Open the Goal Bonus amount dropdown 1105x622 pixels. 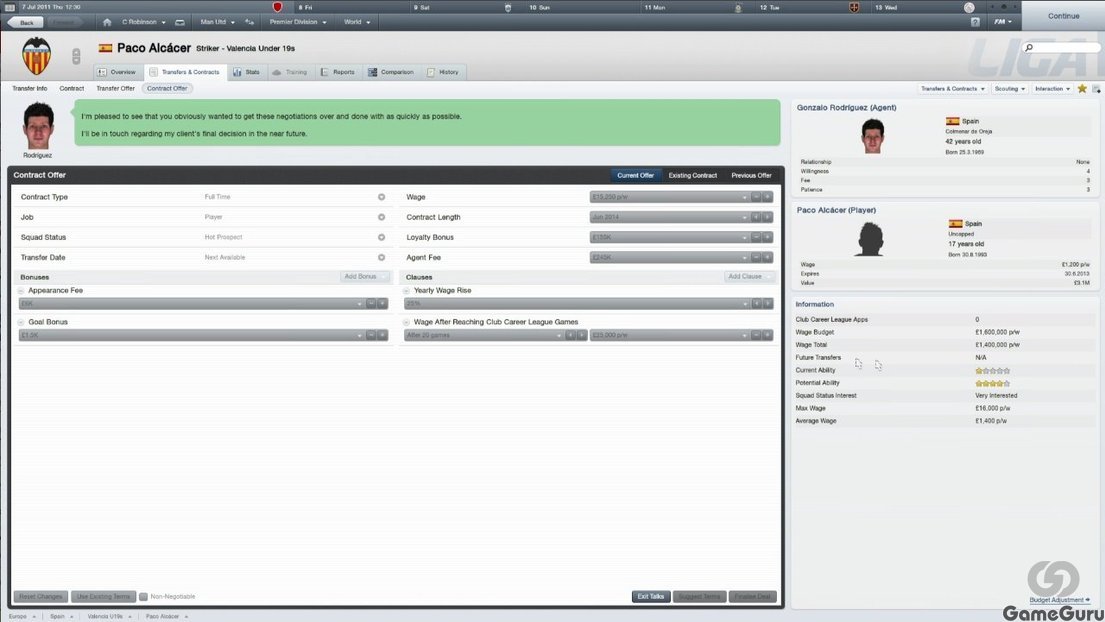click(192, 335)
